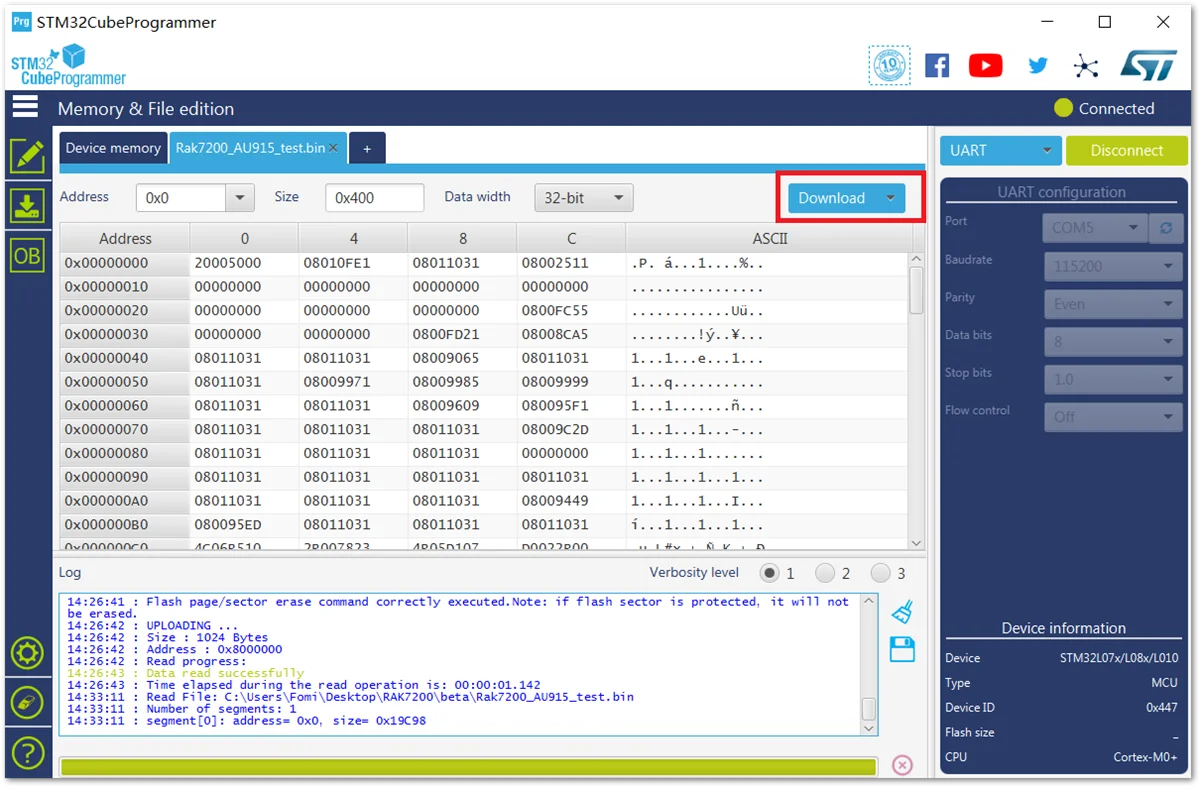Click the 'Data read successfully' log line
The width and height of the screenshot is (1200, 787).
point(185,673)
